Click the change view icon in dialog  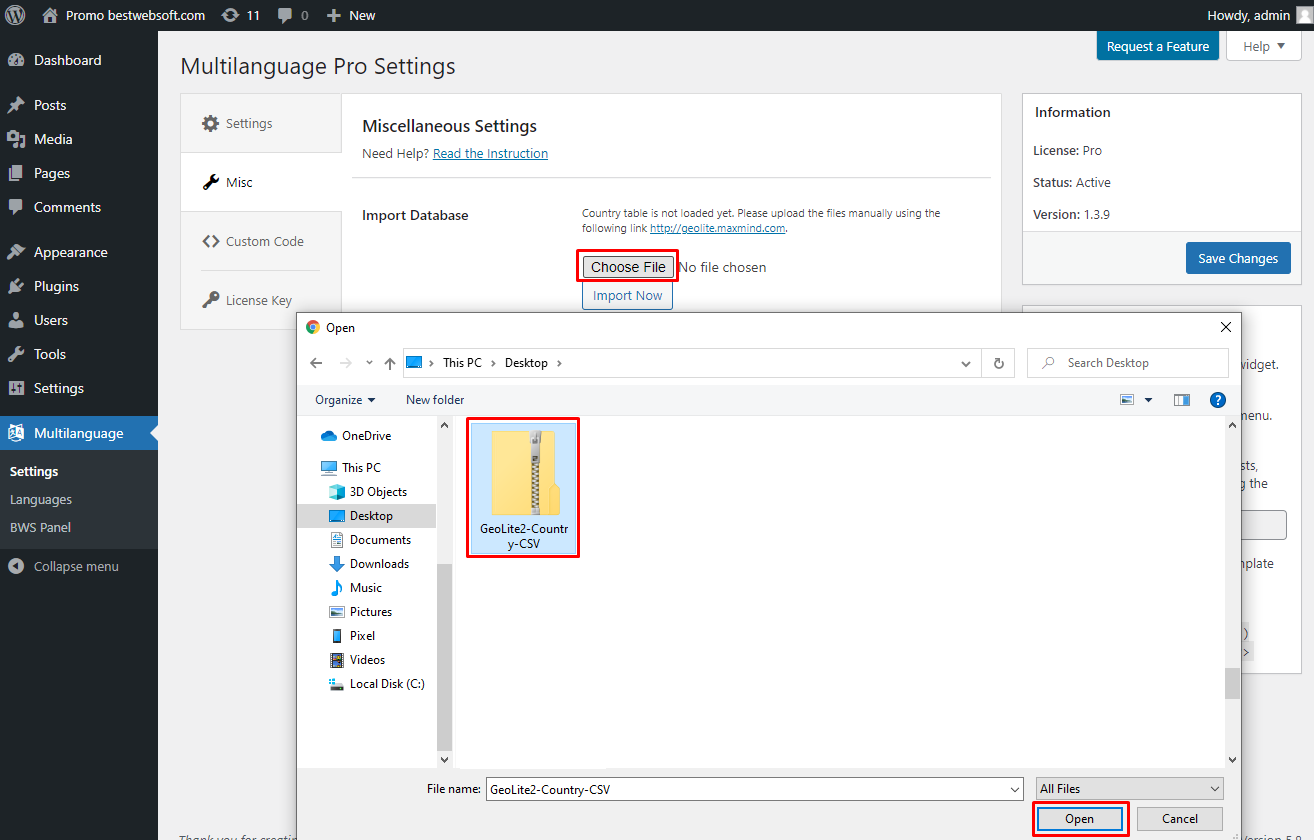tap(1127, 400)
